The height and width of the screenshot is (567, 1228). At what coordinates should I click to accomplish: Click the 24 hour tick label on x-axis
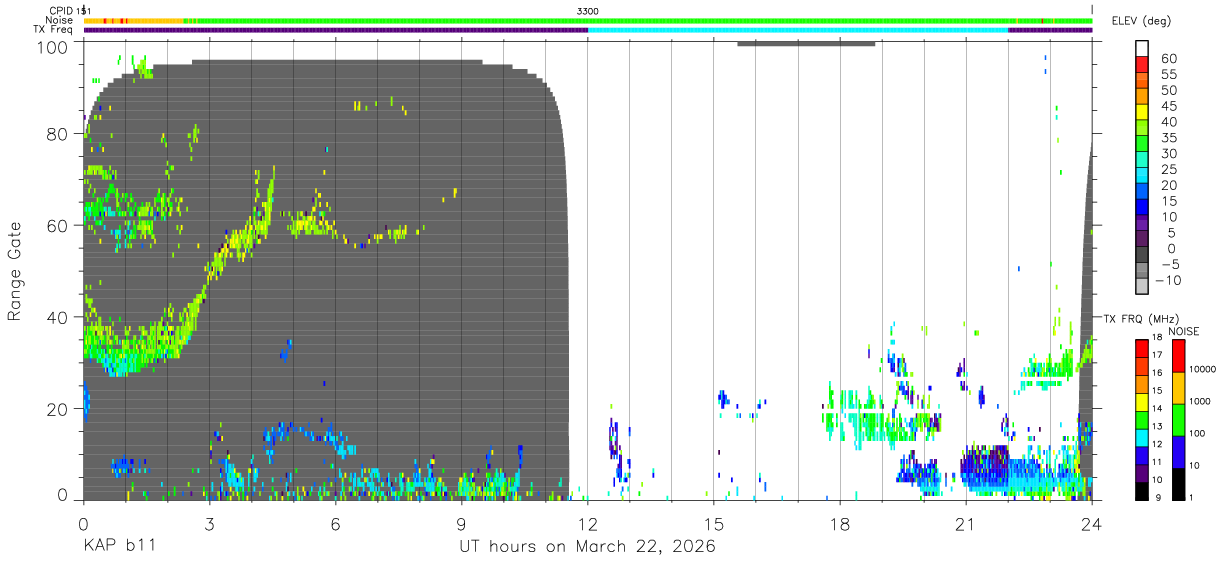1092,522
